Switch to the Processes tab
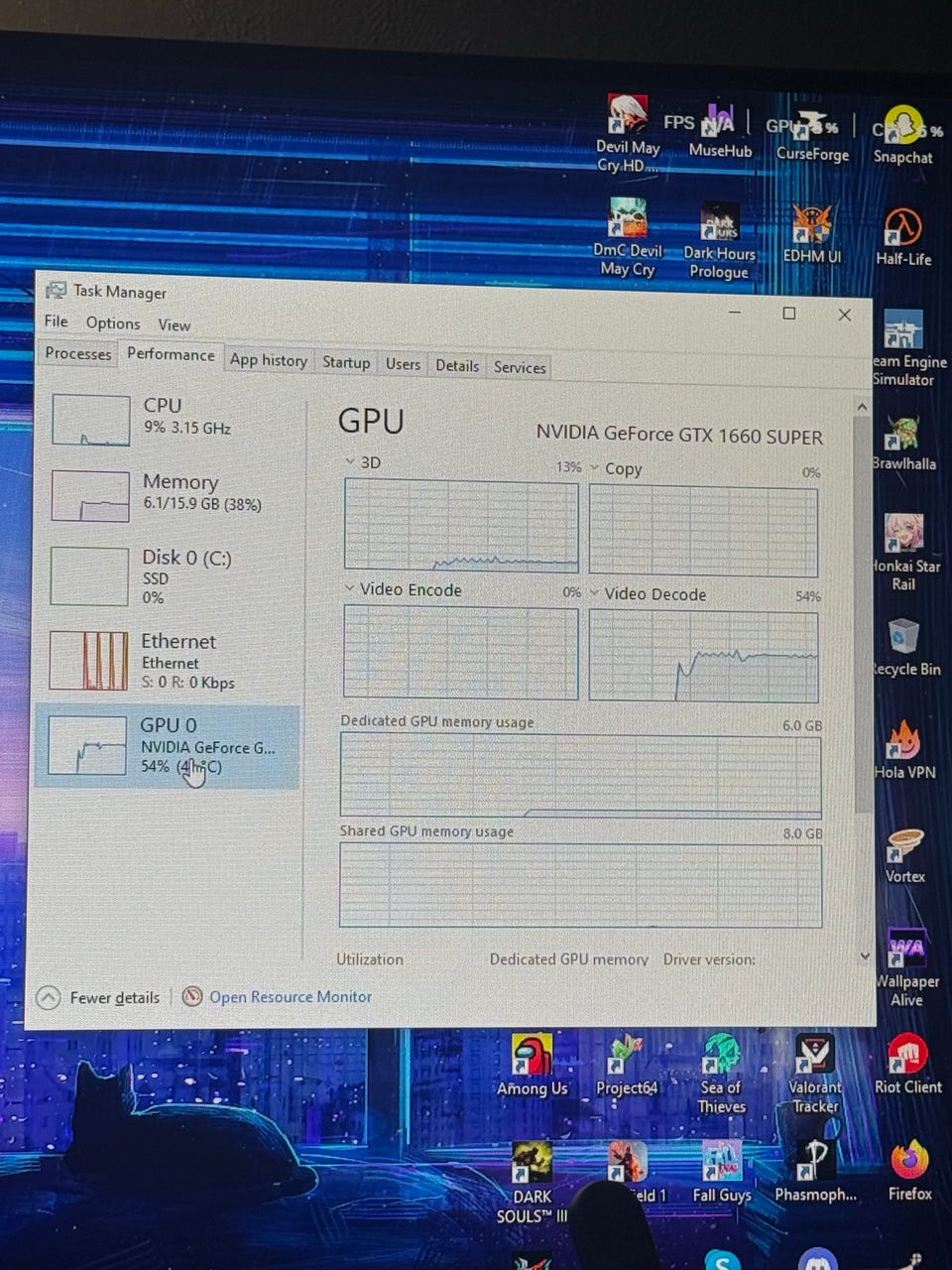 point(78,353)
